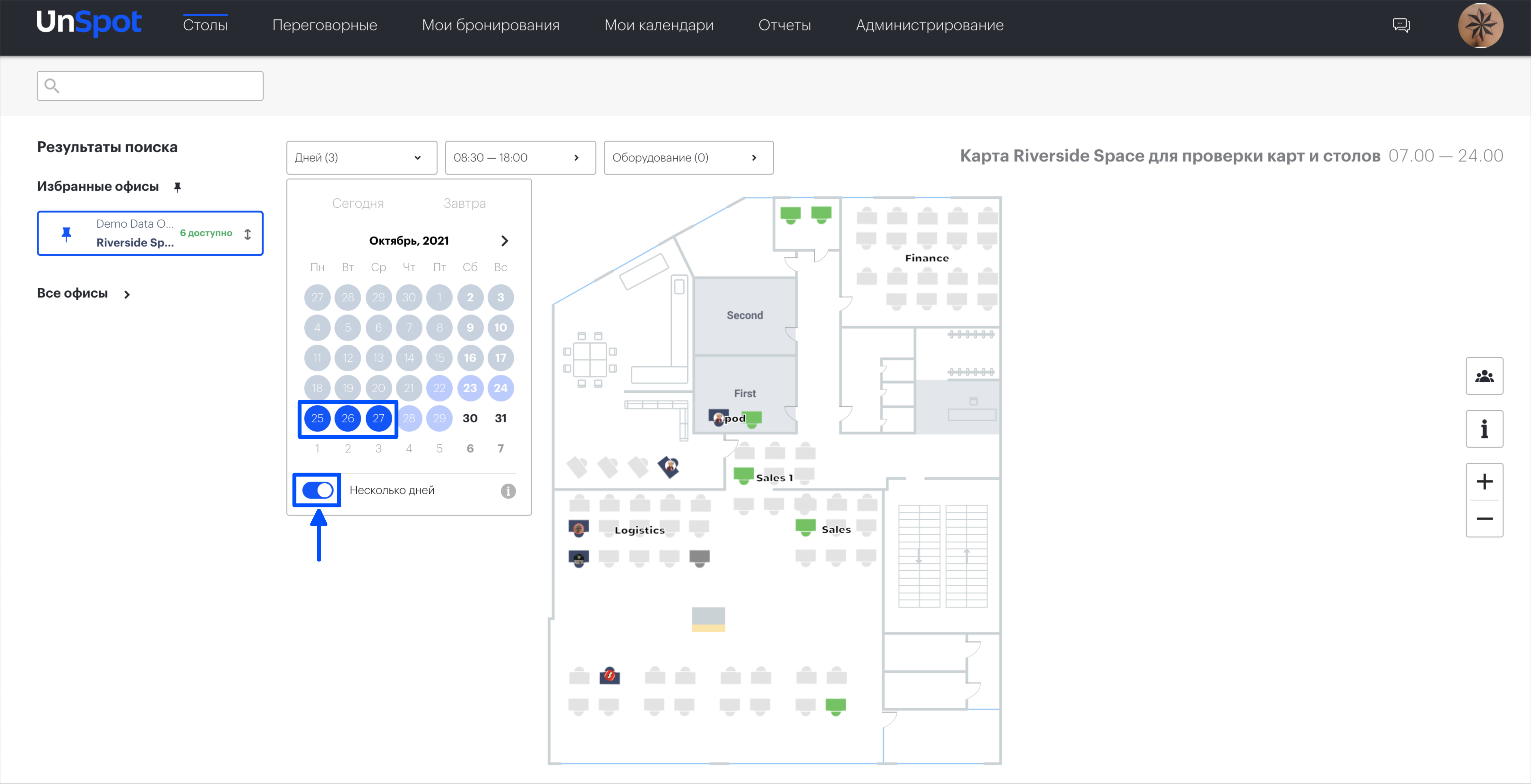The height and width of the screenshot is (784, 1531).
Task: Select the bottom-right green desk
Action: click(836, 707)
